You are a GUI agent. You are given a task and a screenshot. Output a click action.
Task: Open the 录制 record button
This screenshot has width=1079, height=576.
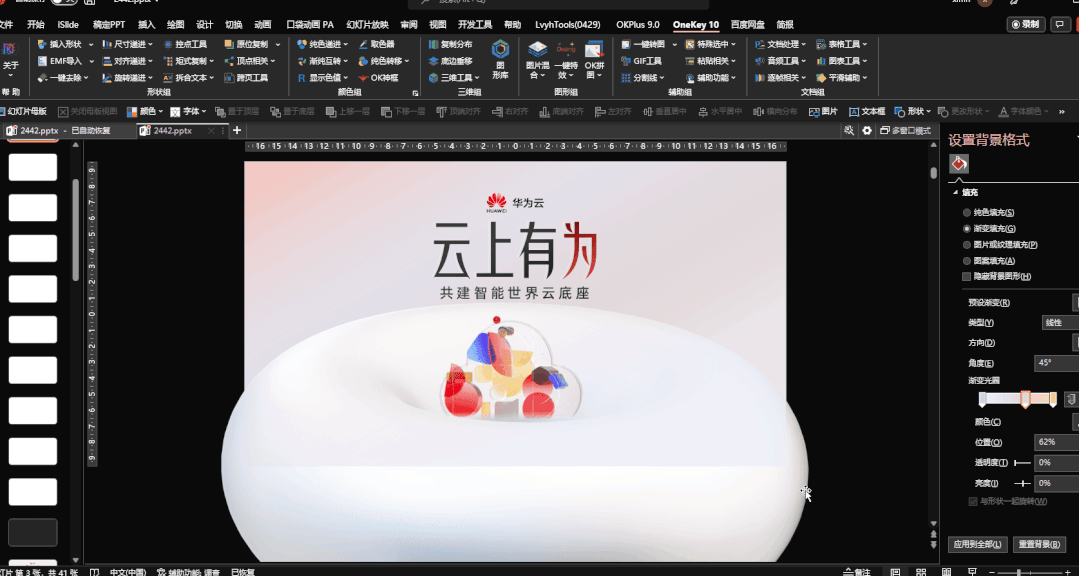point(1025,24)
